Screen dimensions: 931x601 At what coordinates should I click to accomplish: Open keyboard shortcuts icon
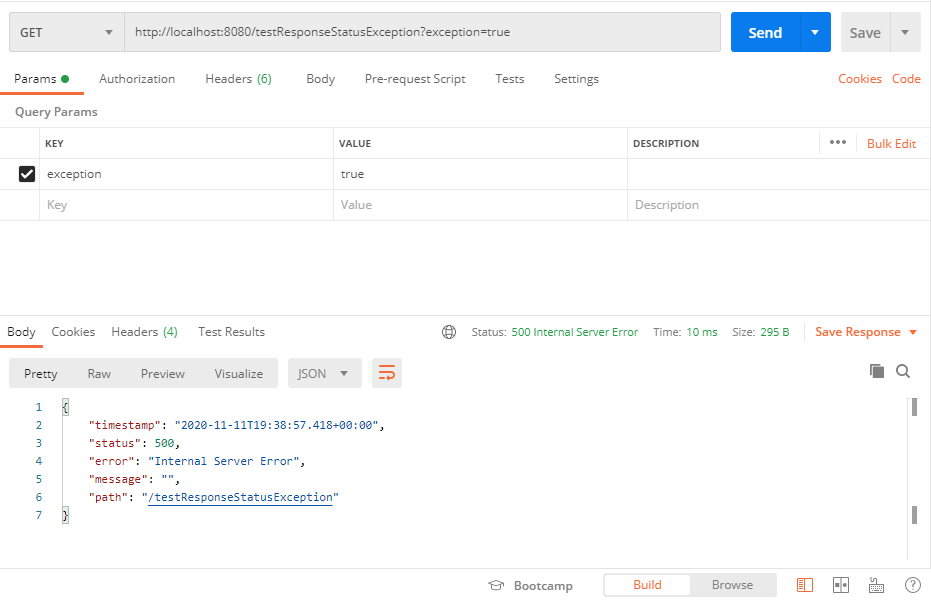click(x=876, y=585)
